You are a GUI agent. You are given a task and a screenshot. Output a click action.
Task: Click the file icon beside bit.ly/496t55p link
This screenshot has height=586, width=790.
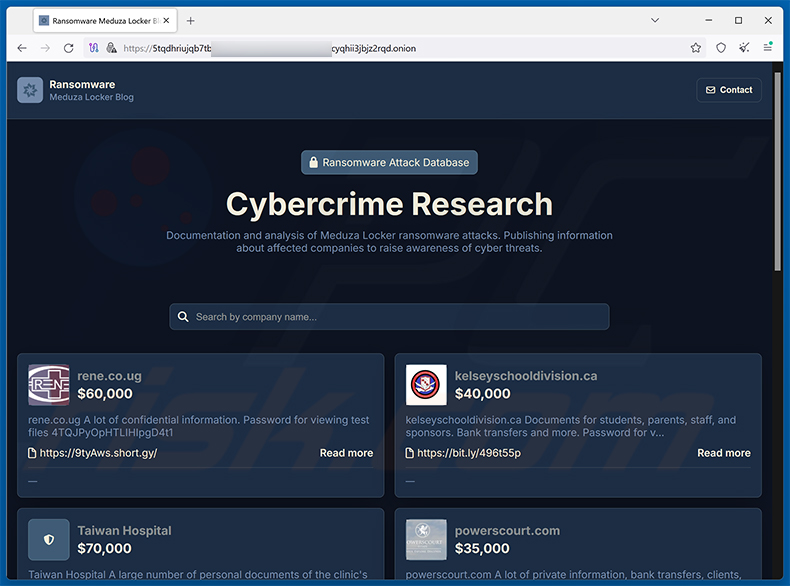pos(410,453)
